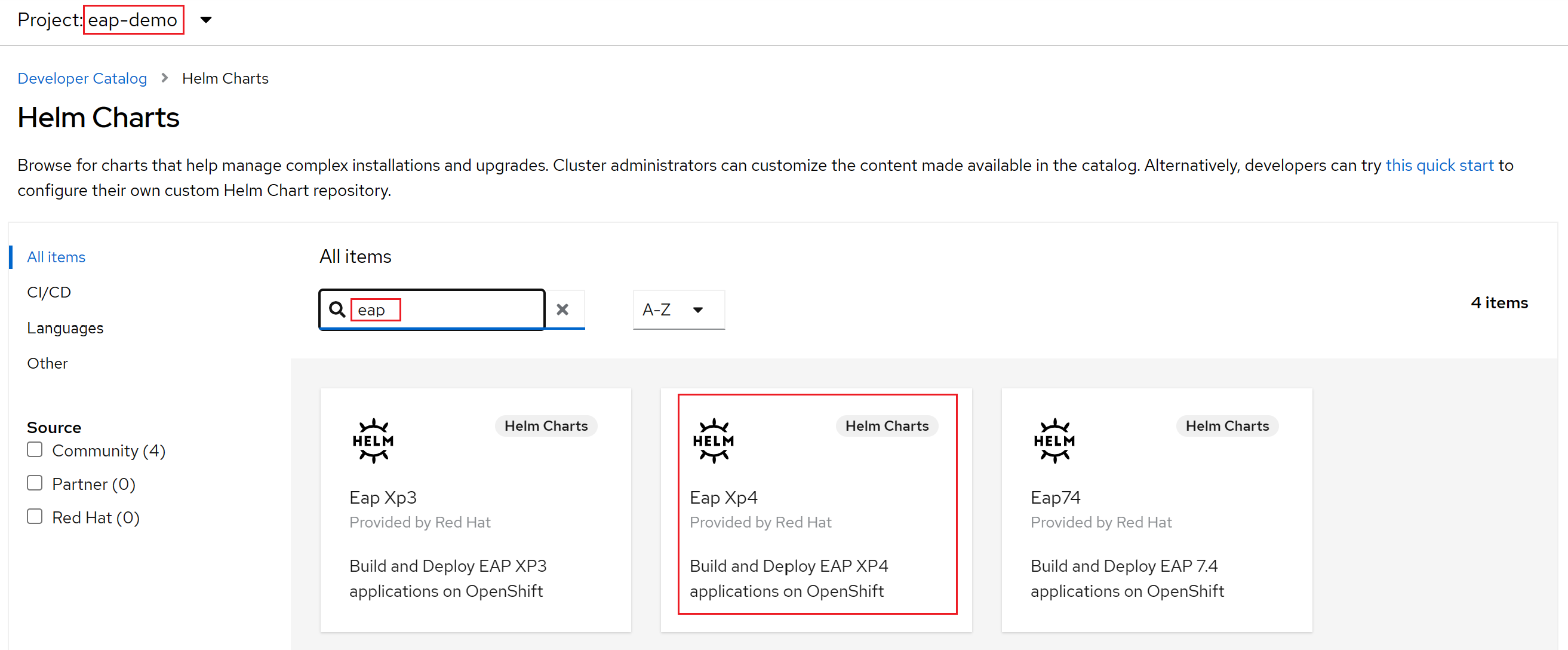Click the Developer Catalog breadcrumb link
Screen dimensions: 1568x650
(84, 78)
